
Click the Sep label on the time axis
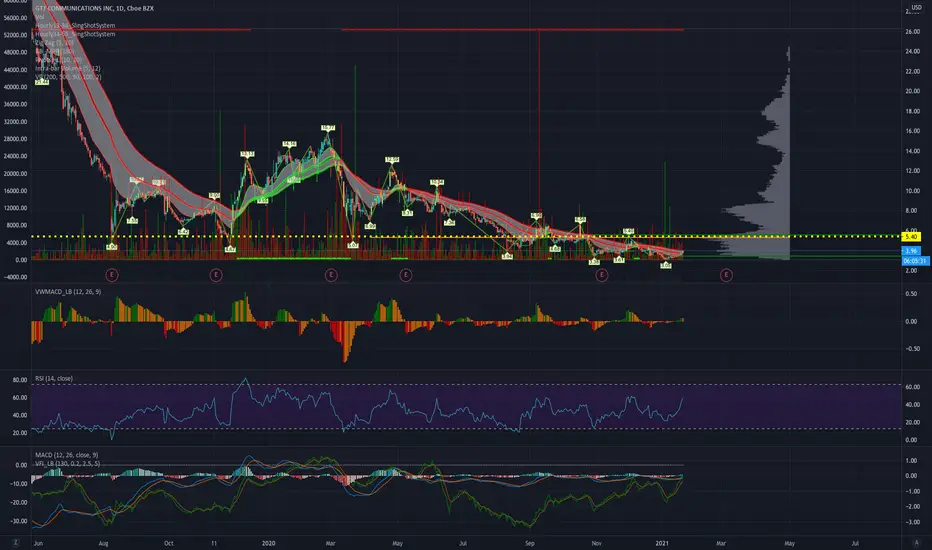pyautogui.click(x=530, y=543)
